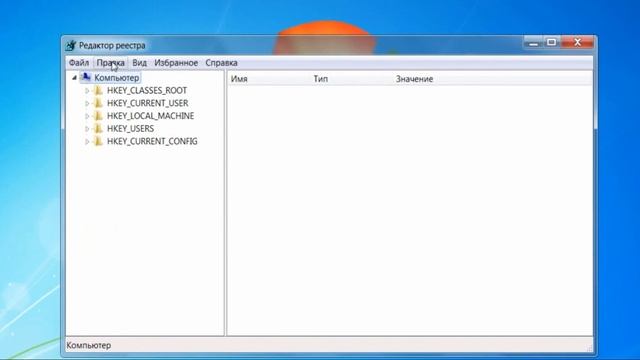The image size is (640, 360).
Task: Expand the HKEY_CURRENT_USER key
Action: click(87, 103)
